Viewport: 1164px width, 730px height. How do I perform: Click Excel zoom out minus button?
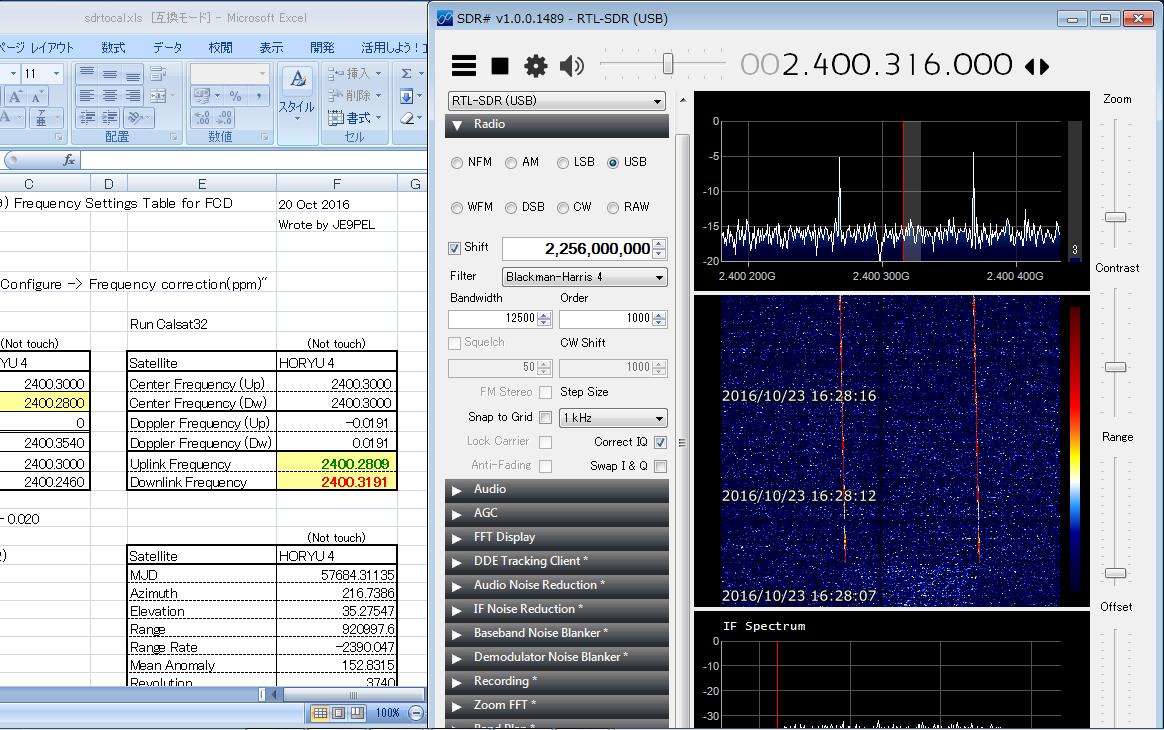coord(416,713)
